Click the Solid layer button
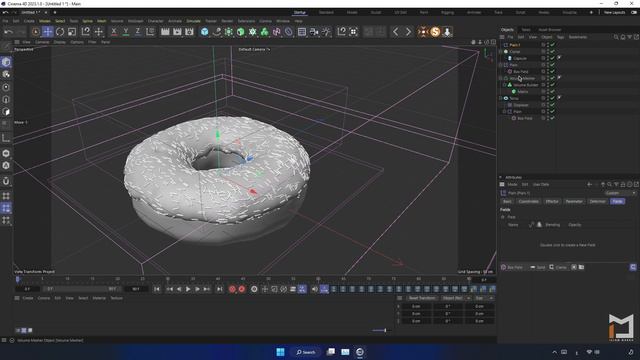 [x=538, y=267]
